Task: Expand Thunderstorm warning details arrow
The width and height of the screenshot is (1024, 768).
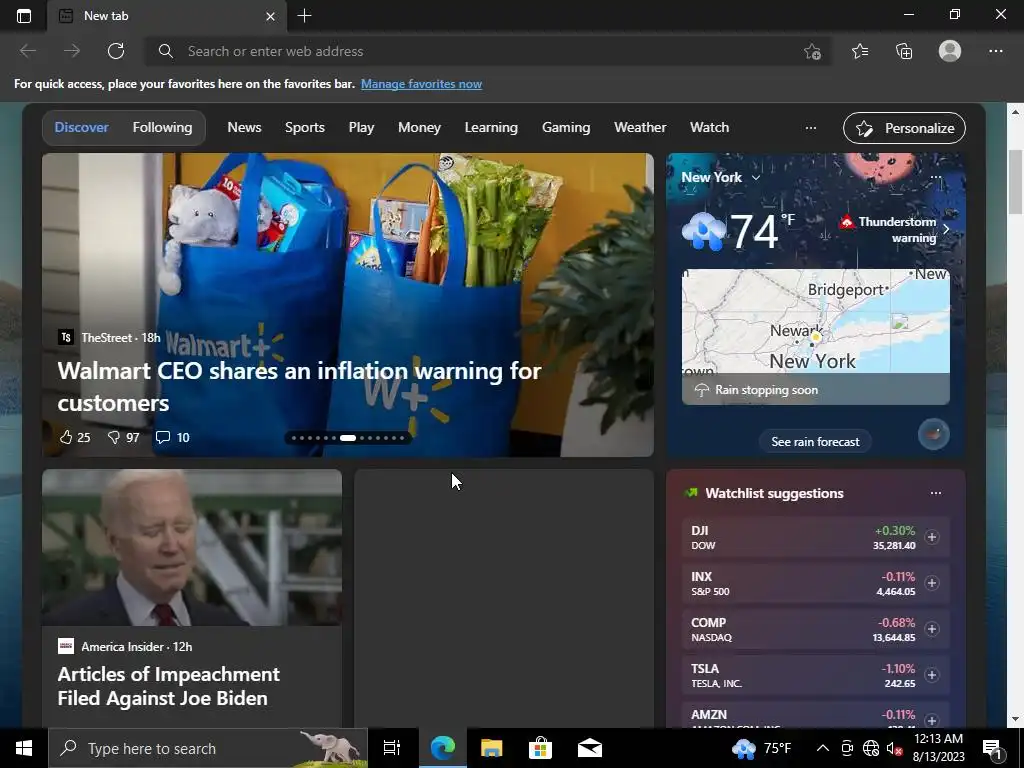Action: pos(946,229)
